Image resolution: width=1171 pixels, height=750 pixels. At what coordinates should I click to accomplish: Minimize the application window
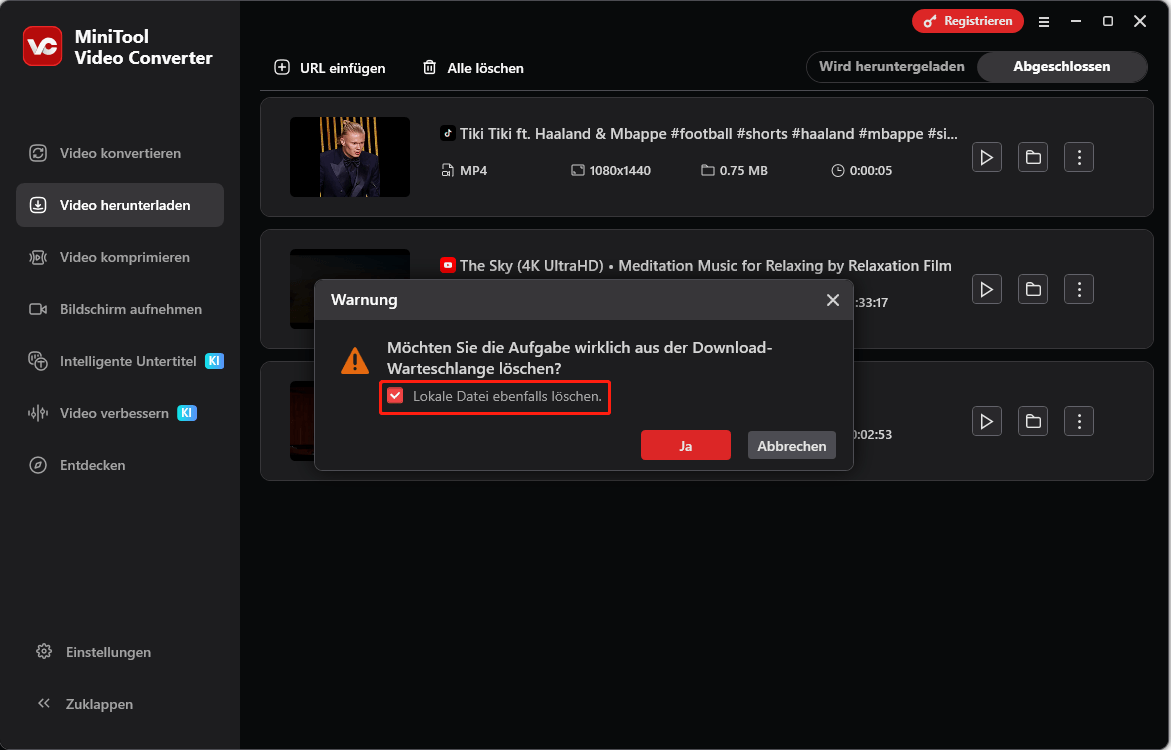(x=1076, y=21)
